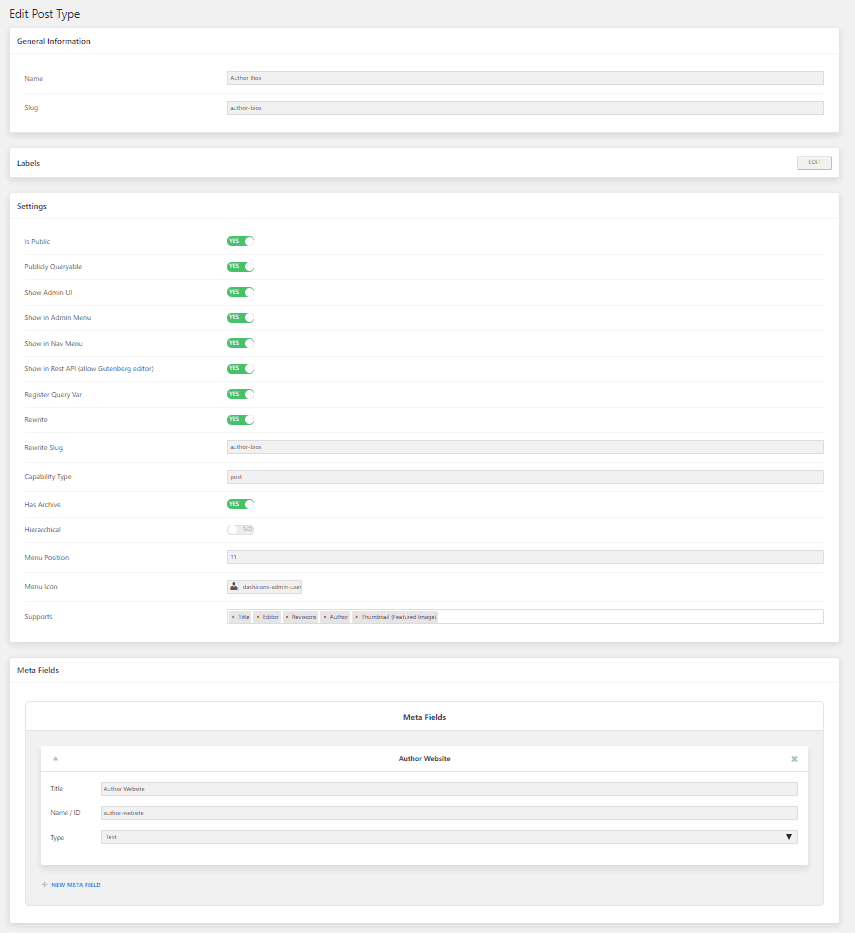Click the Edit button in Labels section
The image size is (855, 933).
(x=814, y=162)
